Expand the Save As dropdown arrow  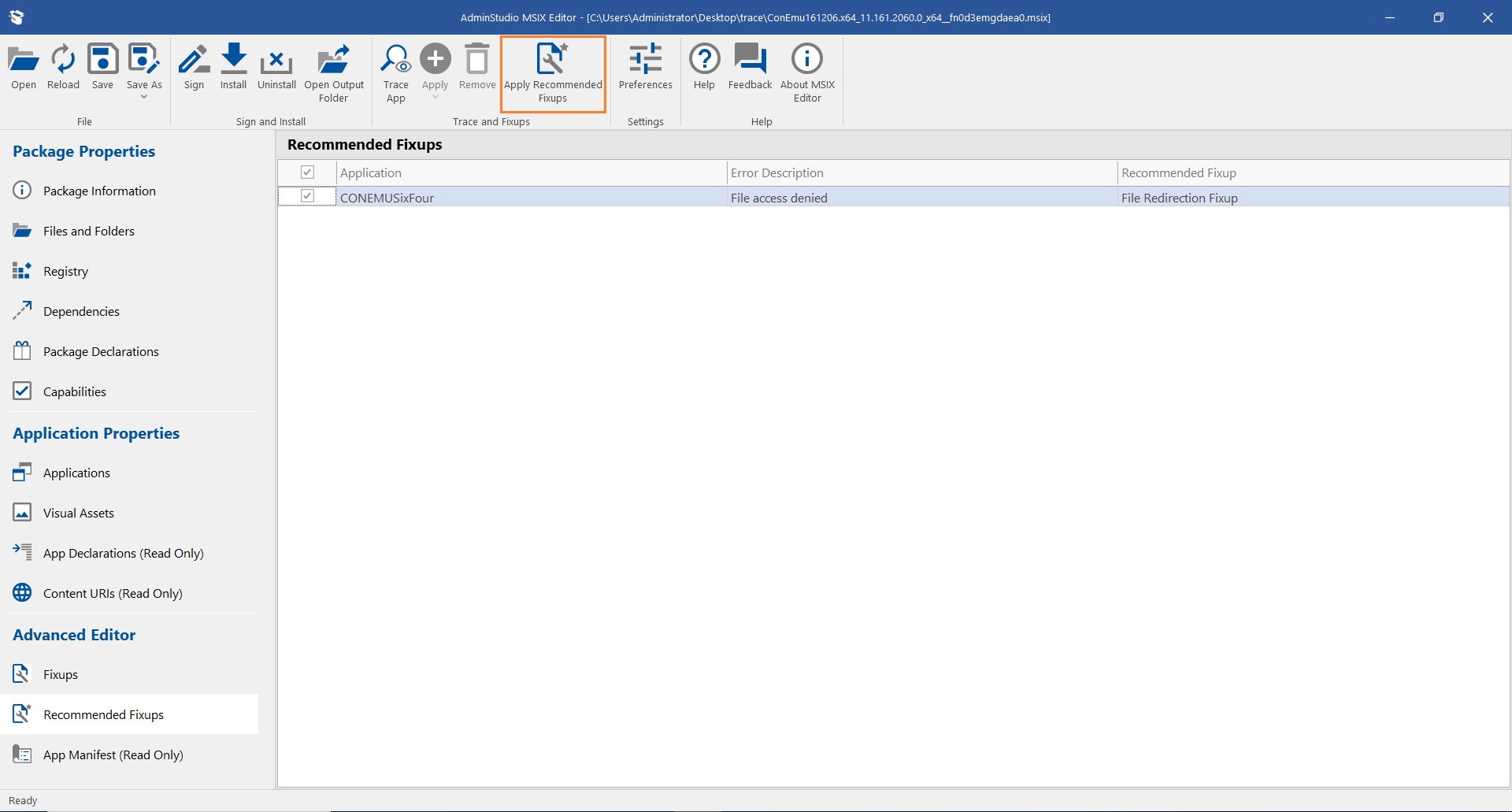pyautogui.click(x=144, y=97)
